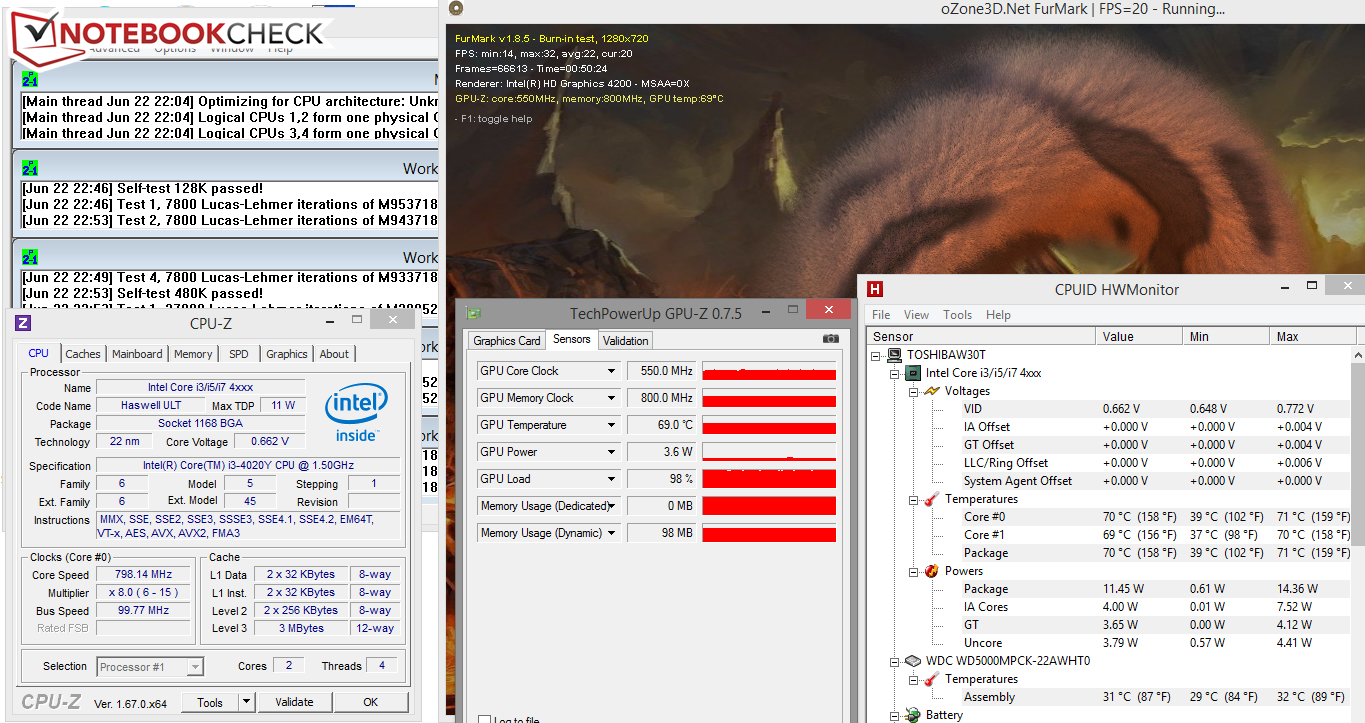The height and width of the screenshot is (723, 1365).
Task: Click the HWMonitor red H title bar icon
Action: point(875,289)
